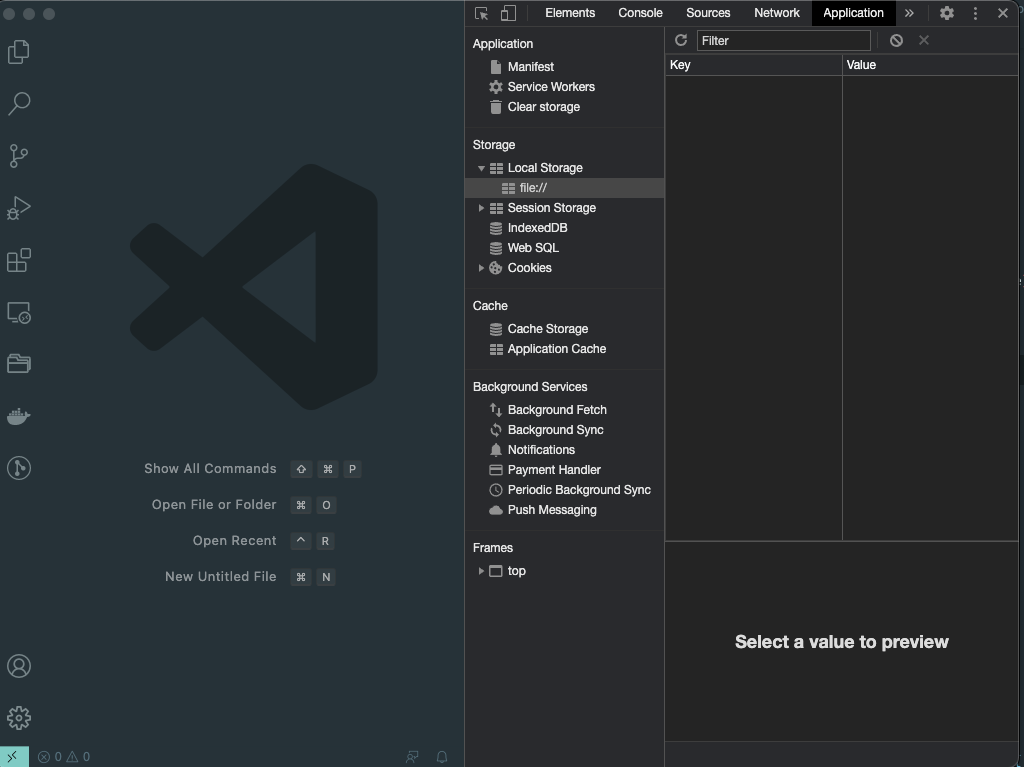Click Show All Commands
The image size is (1024, 767).
point(210,468)
